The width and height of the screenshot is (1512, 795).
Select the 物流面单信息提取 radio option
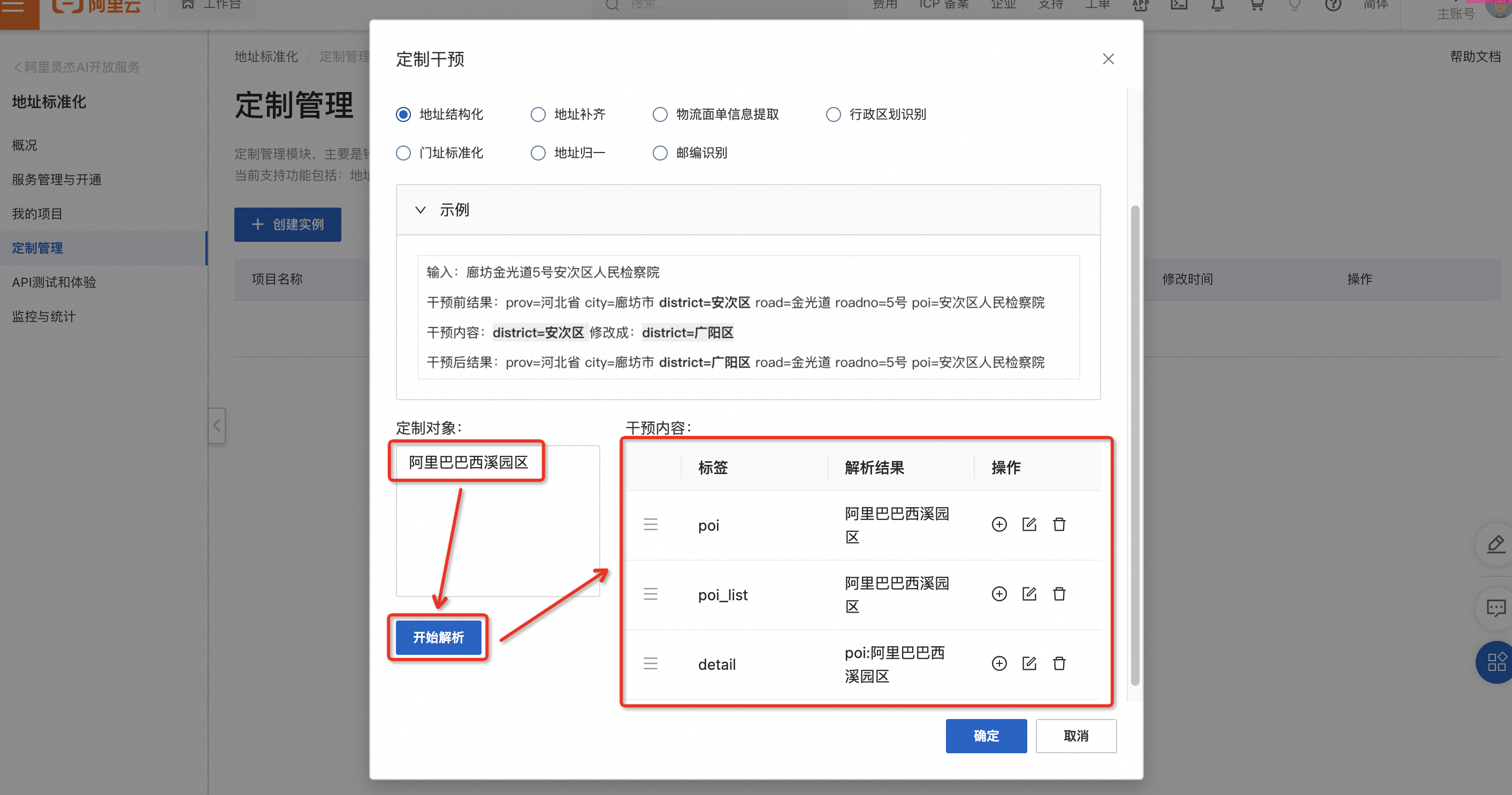pos(660,114)
